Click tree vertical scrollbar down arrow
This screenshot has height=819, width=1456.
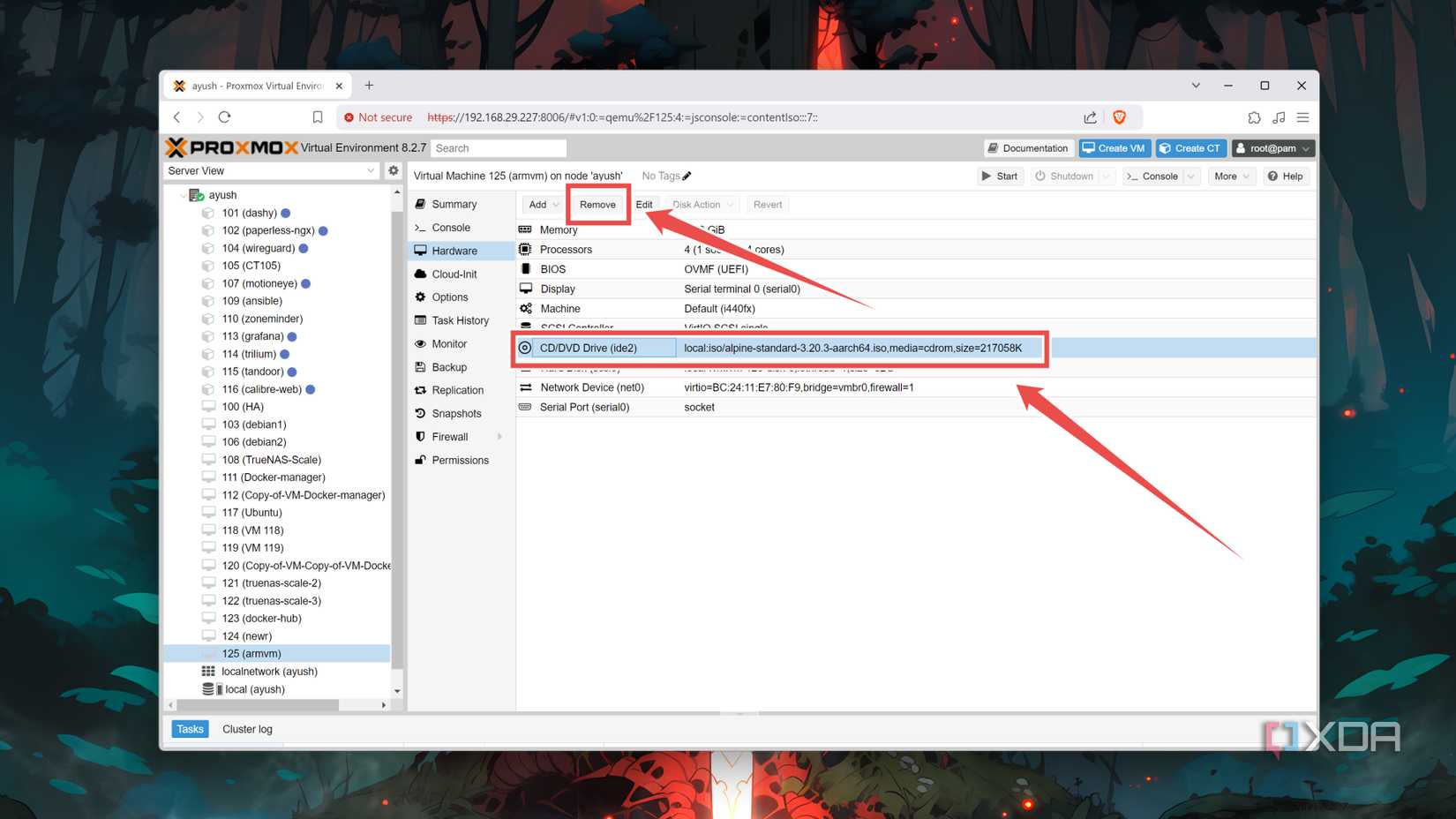[397, 691]
